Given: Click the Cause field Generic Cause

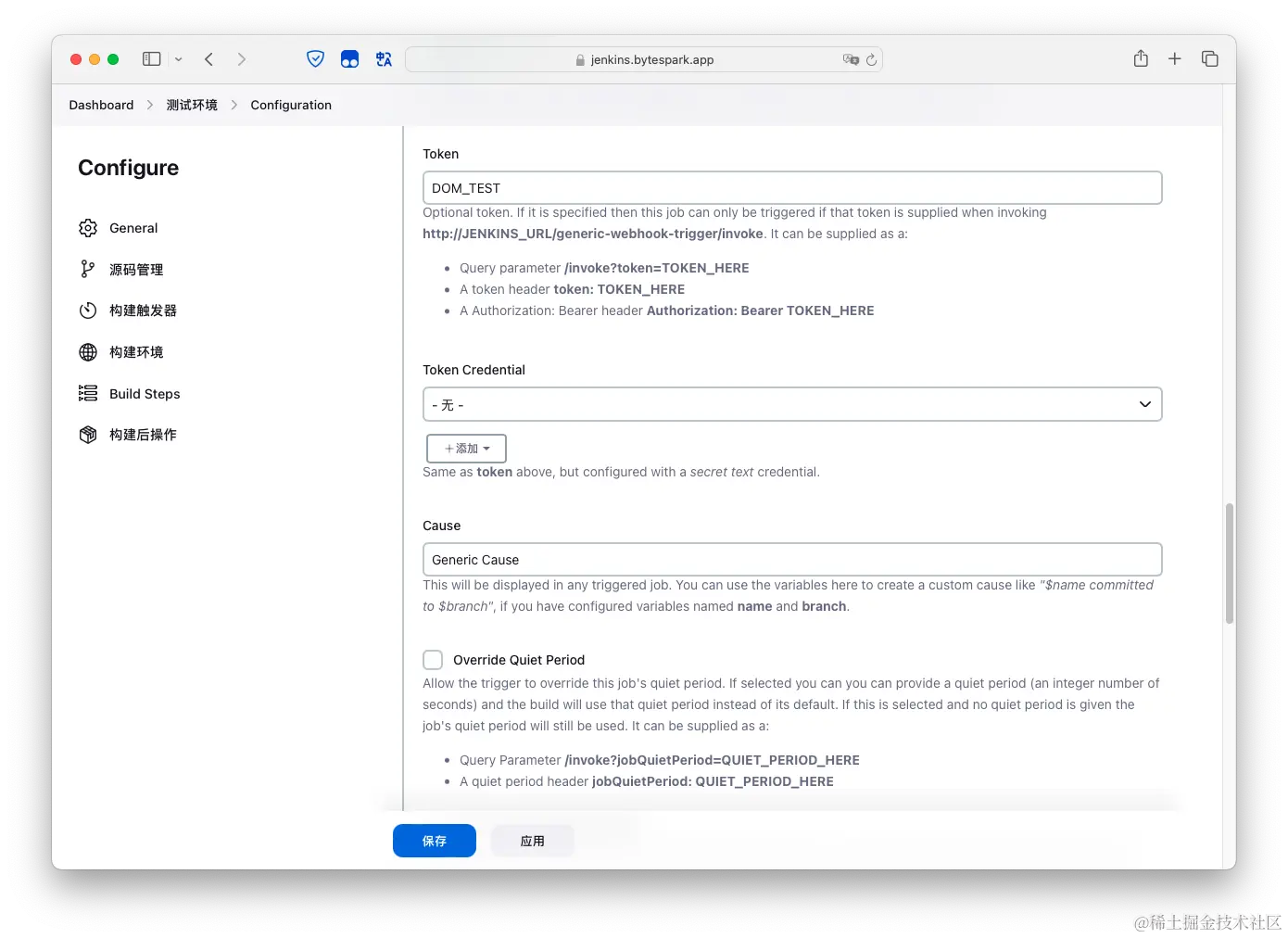Looking at the screenshot, I should pyautogui.click(x=792, y=560).
